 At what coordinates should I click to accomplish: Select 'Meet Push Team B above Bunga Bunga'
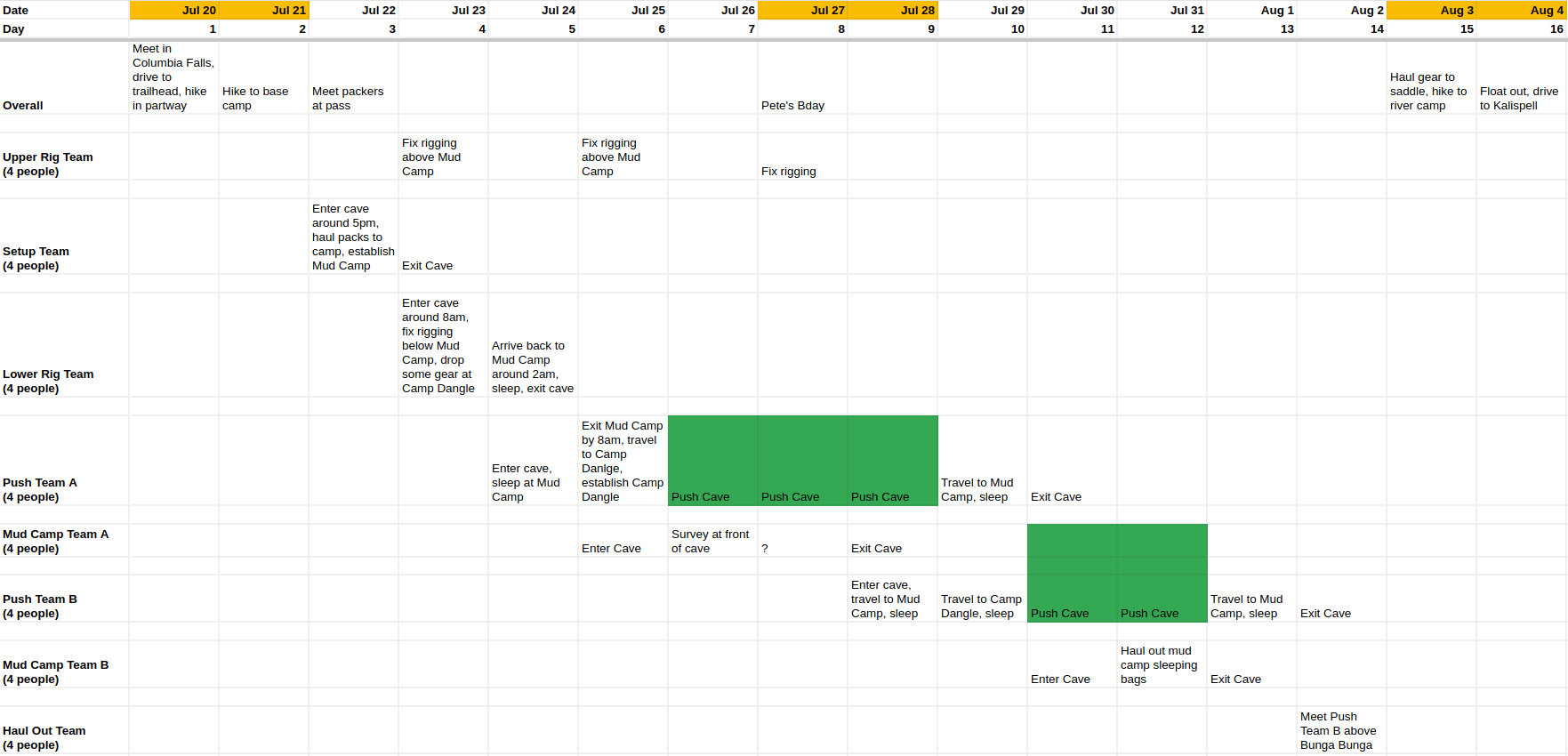(1342, 730)
